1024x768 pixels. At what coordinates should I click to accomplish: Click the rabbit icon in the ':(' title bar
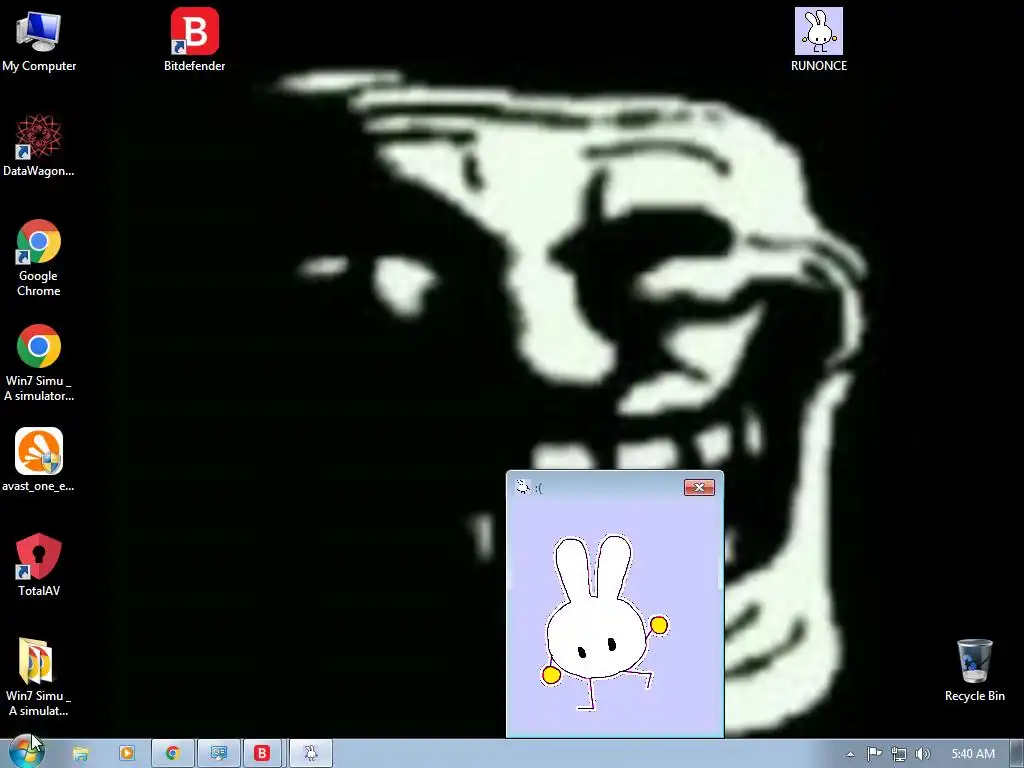[522, 487]
